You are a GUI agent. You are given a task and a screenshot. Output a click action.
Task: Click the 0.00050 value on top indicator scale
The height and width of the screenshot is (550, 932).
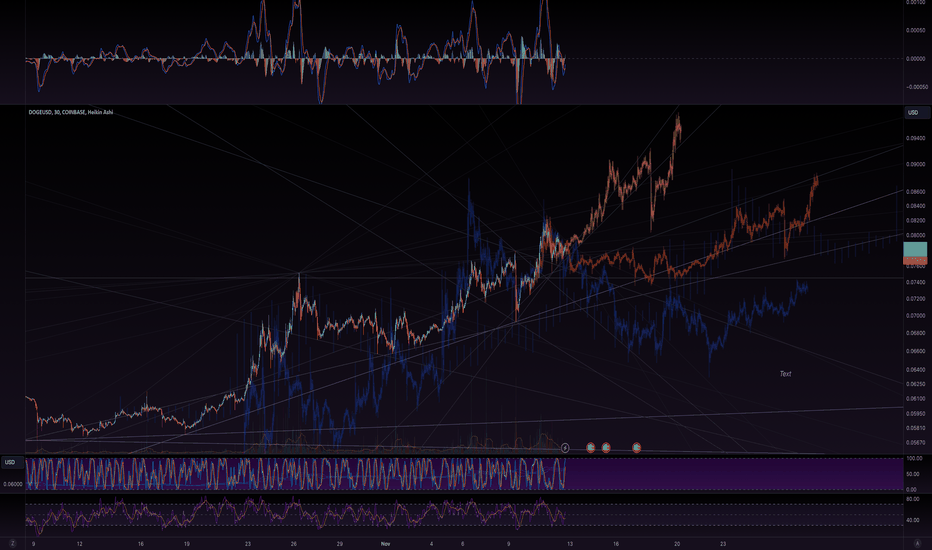(915, 30)
